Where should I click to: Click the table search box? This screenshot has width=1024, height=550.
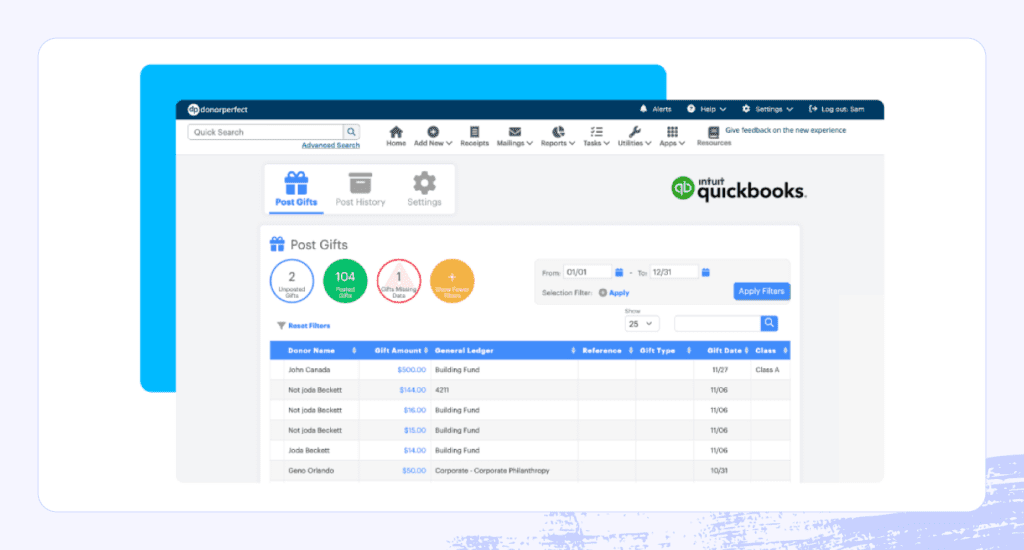717,323
